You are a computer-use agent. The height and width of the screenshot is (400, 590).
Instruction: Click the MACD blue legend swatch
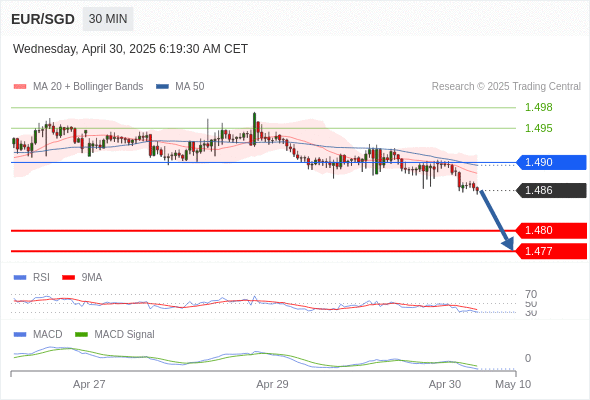tap(20, 335)
